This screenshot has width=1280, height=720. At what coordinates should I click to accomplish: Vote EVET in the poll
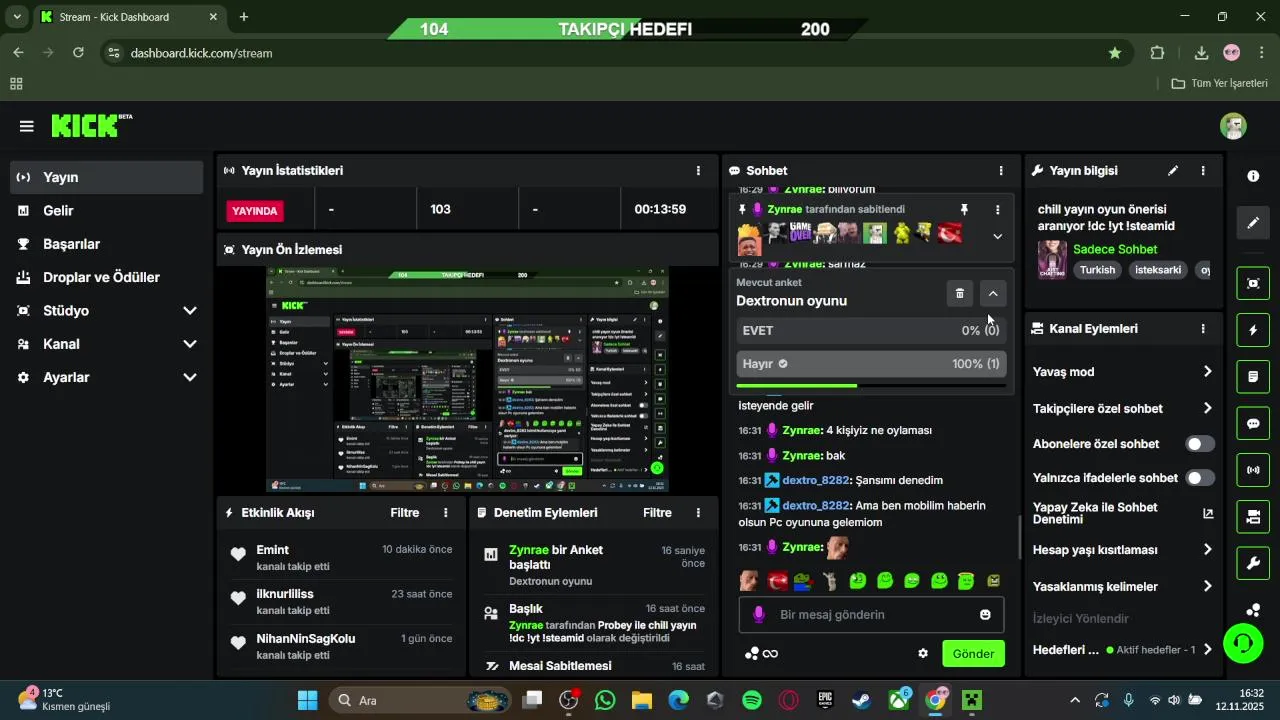[871, 331]
